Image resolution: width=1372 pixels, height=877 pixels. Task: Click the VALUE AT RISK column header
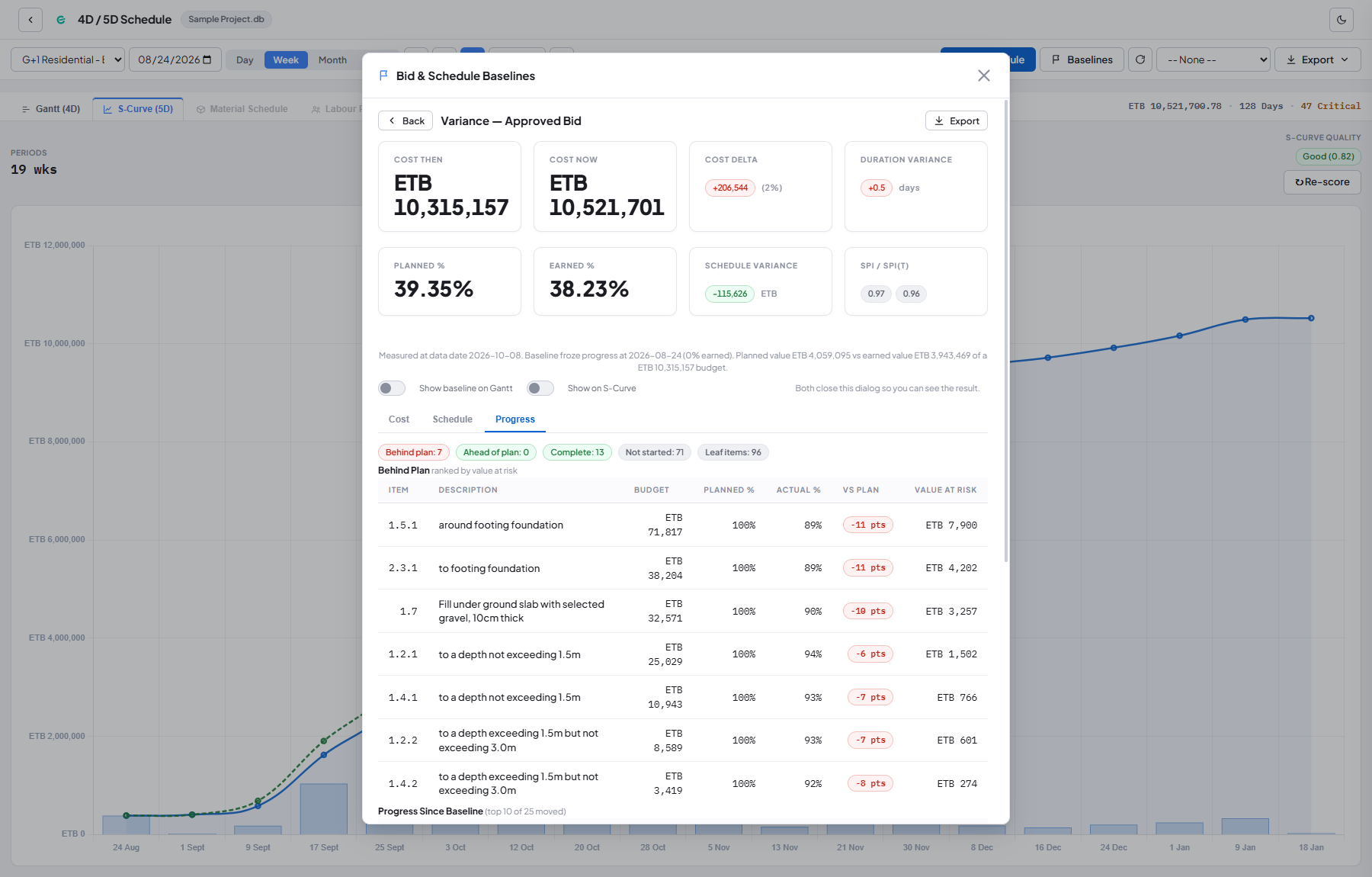point(945,490)
